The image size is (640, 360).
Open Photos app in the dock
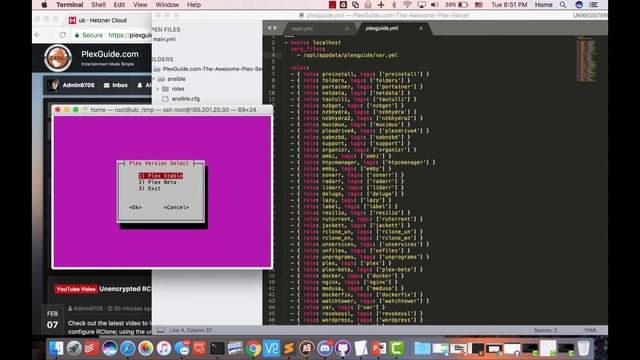point(146,348)
